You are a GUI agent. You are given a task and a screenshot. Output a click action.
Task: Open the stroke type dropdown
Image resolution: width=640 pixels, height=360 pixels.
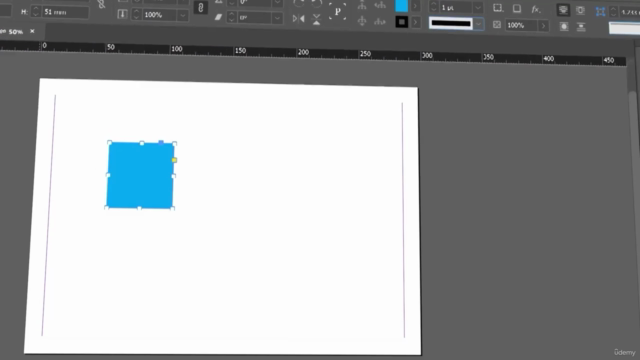tap(479, 24)
